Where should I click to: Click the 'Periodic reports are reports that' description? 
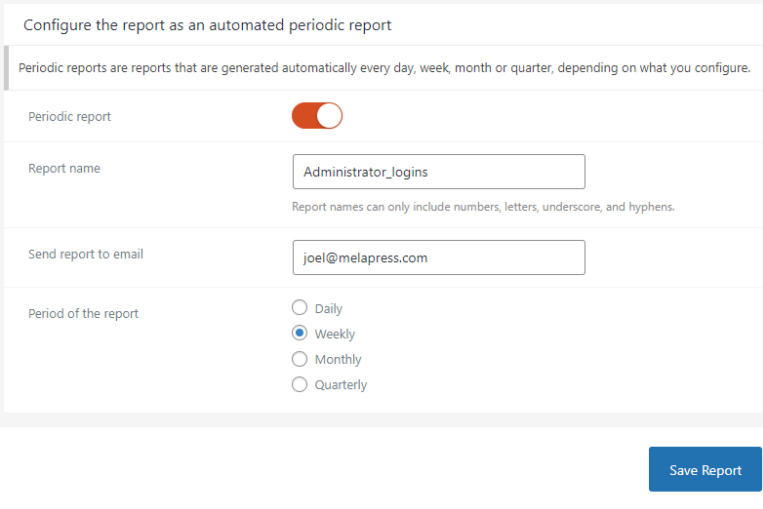[x=384, y=68]
